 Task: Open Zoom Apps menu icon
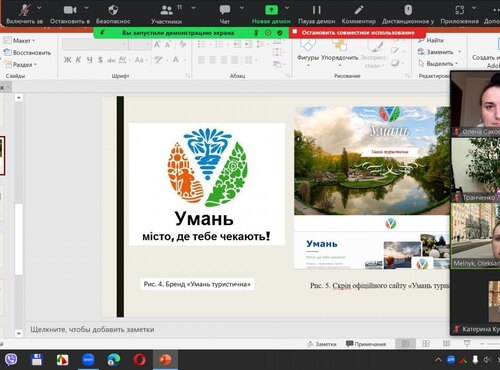(459, 10)
